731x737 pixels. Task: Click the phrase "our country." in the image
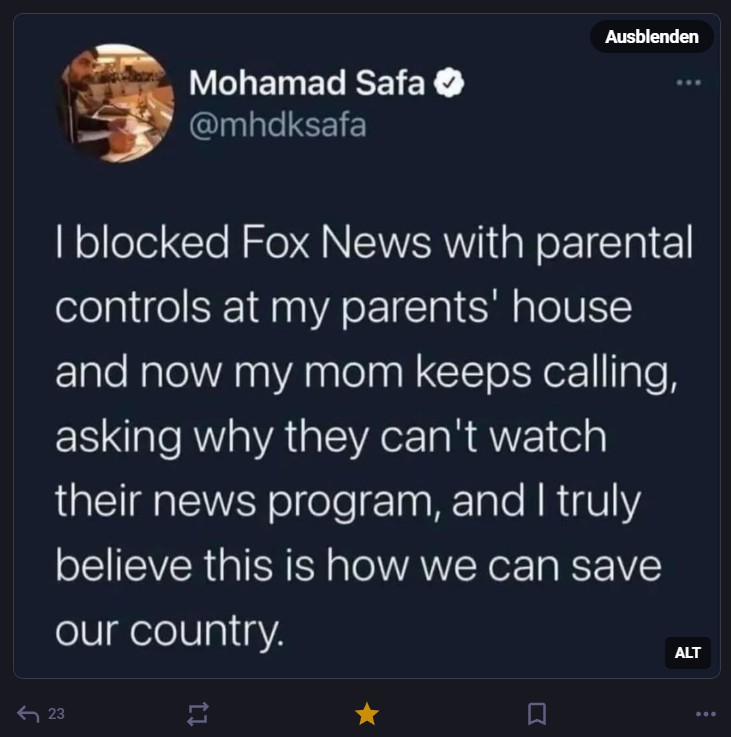pyautogui.click(x=170, y=631)
